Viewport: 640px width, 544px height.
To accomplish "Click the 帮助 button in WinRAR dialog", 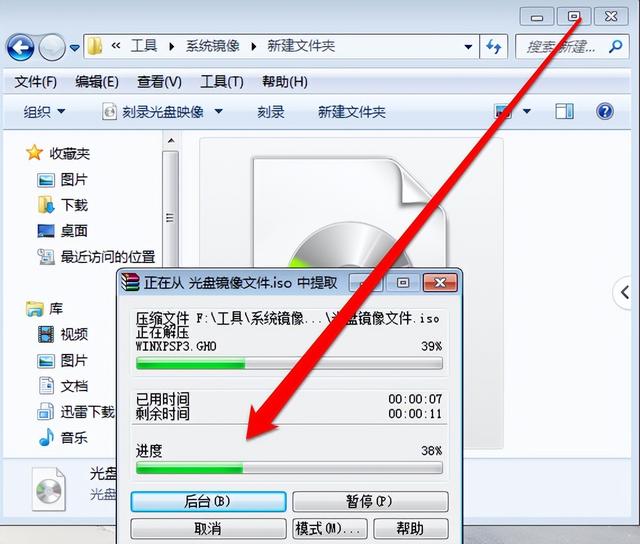I will pos(411,529).
